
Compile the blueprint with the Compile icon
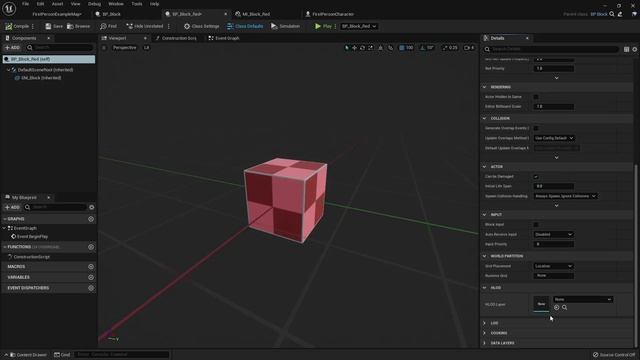point(9,26)
